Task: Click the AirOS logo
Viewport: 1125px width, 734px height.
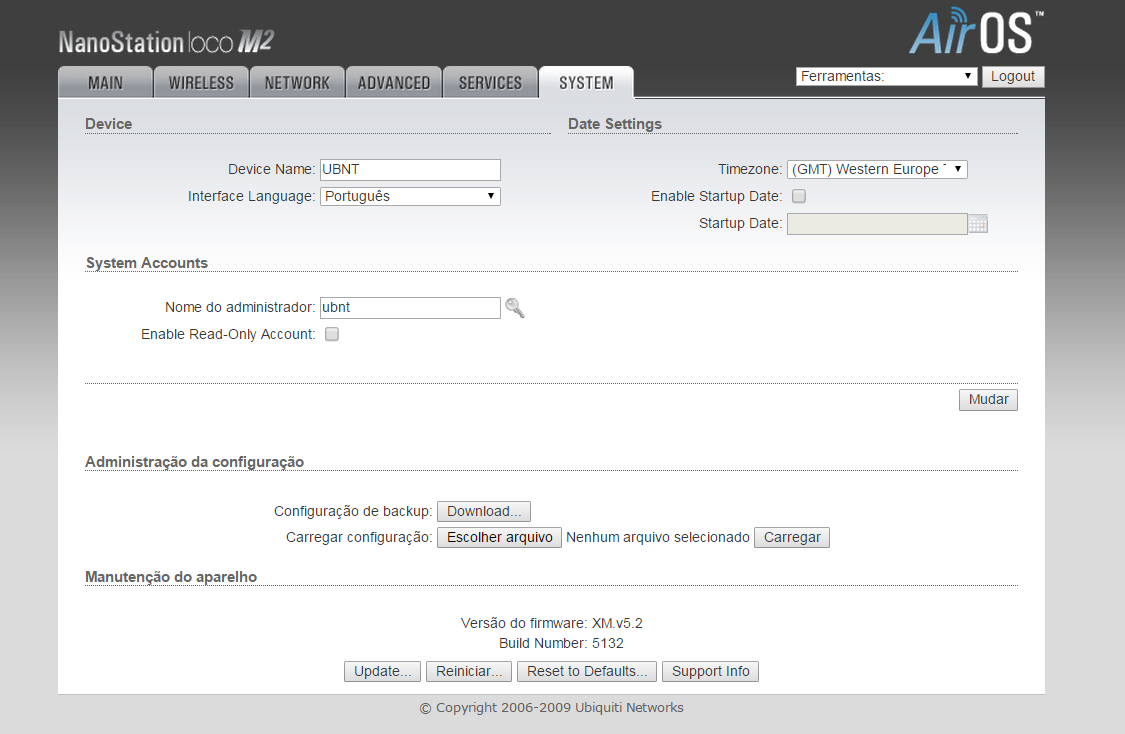Action: [x=976, y=31]
